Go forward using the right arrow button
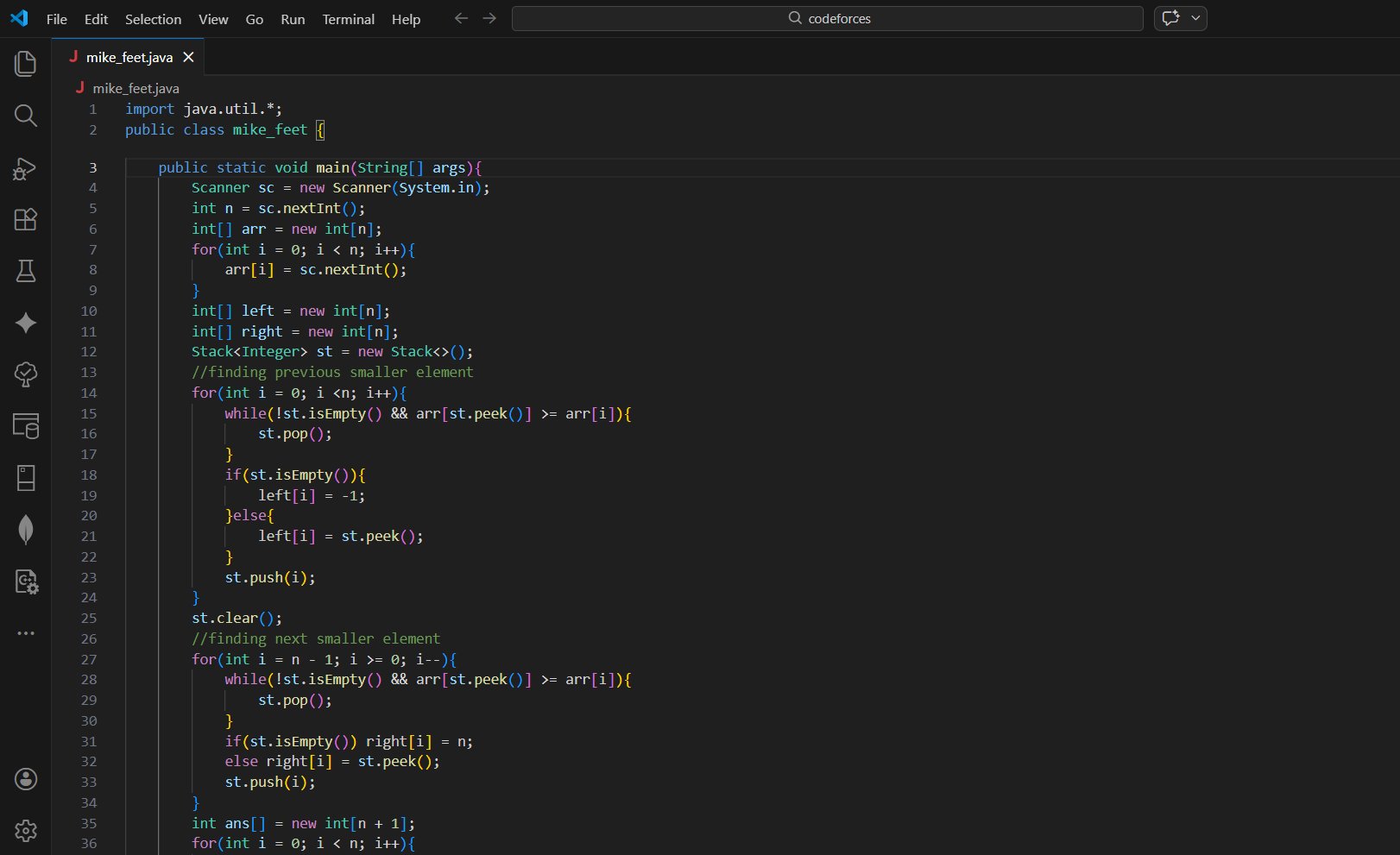The height and width of the screenshot is (855, 1400). click(x=489, y=18)
